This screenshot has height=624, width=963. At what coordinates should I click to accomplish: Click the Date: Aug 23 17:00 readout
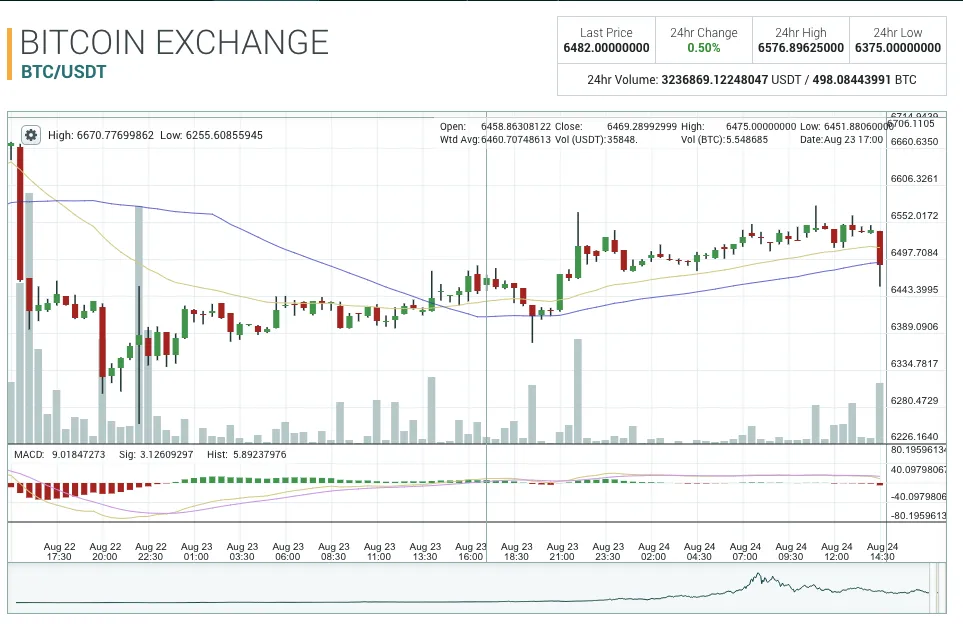click(841, 139)
